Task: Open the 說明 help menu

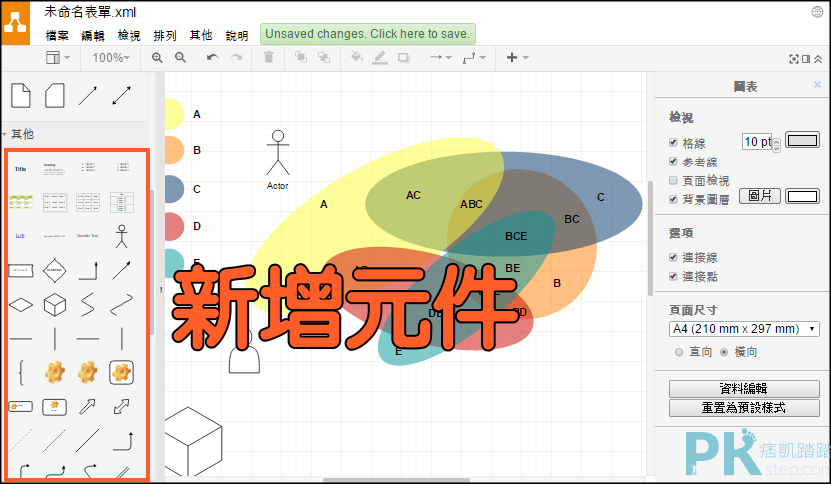Action: point(237,35)
